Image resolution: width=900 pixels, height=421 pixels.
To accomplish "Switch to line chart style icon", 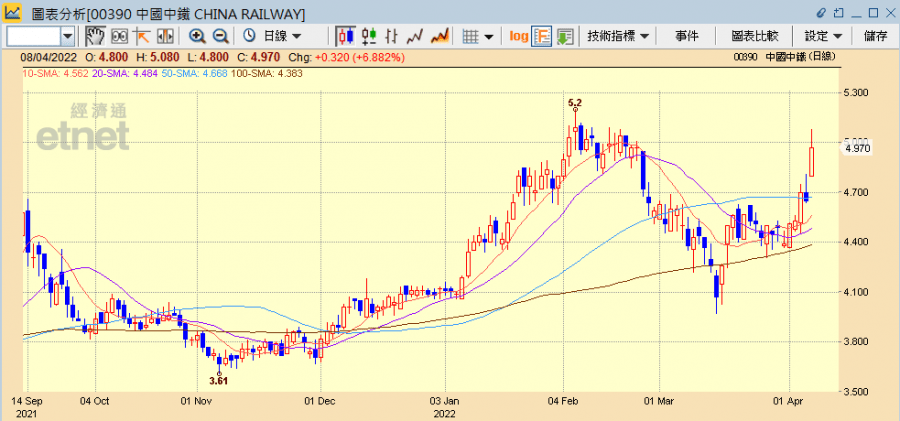I will click(415, 36).
